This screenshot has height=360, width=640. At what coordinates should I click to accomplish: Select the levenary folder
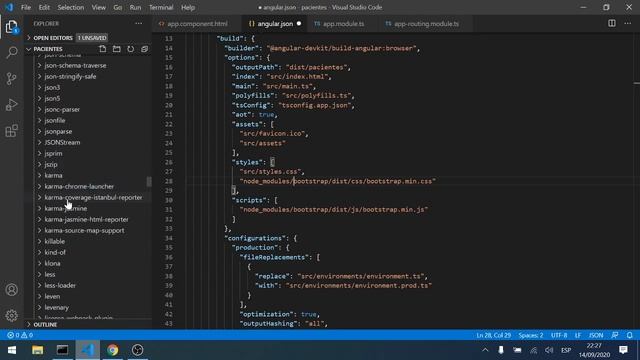[x=57, y=308]
